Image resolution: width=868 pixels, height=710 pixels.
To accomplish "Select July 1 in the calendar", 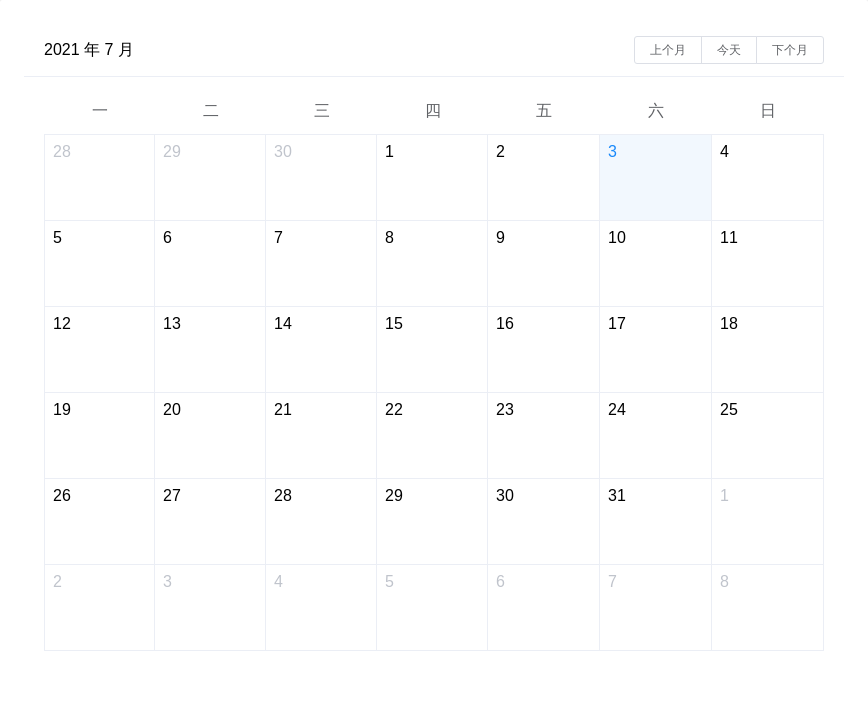I will [432, 178].
